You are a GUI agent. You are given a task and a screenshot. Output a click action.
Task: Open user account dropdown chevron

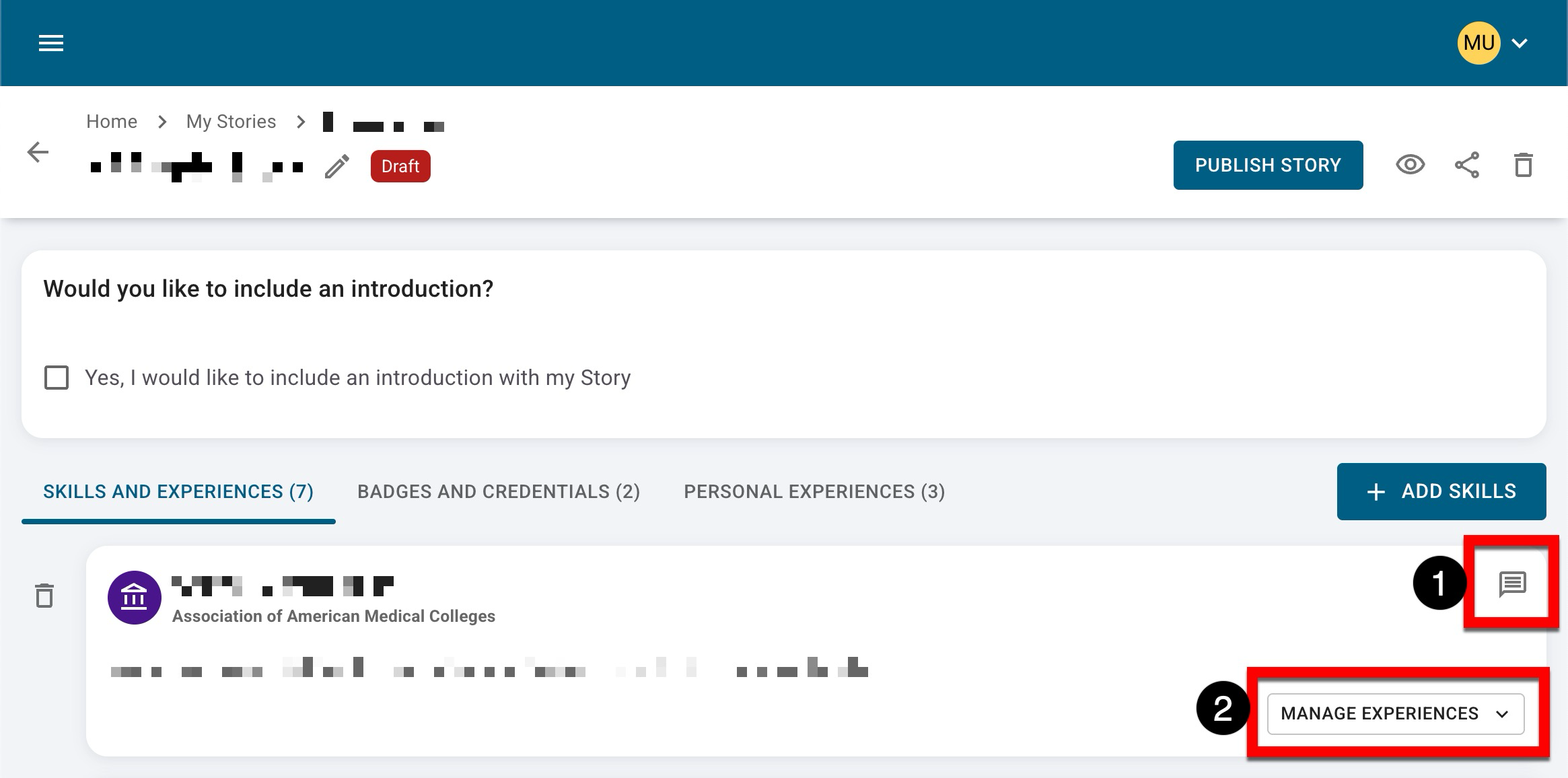tap(1520, 44)
